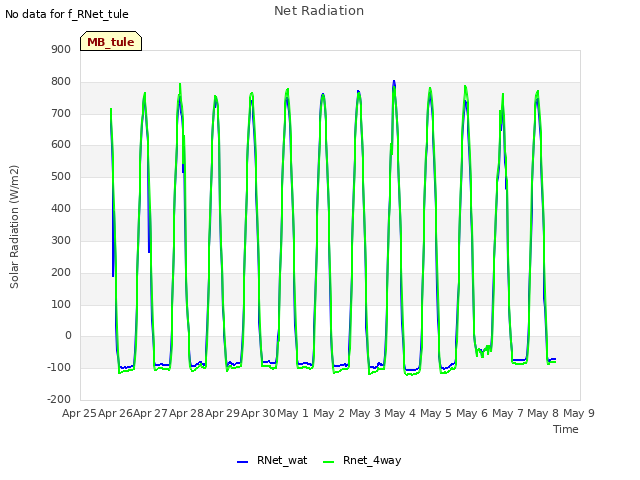Click the Apr 27 x-axis tick label
This screenshot has height=480, width=640.
[x=150, y=413]
